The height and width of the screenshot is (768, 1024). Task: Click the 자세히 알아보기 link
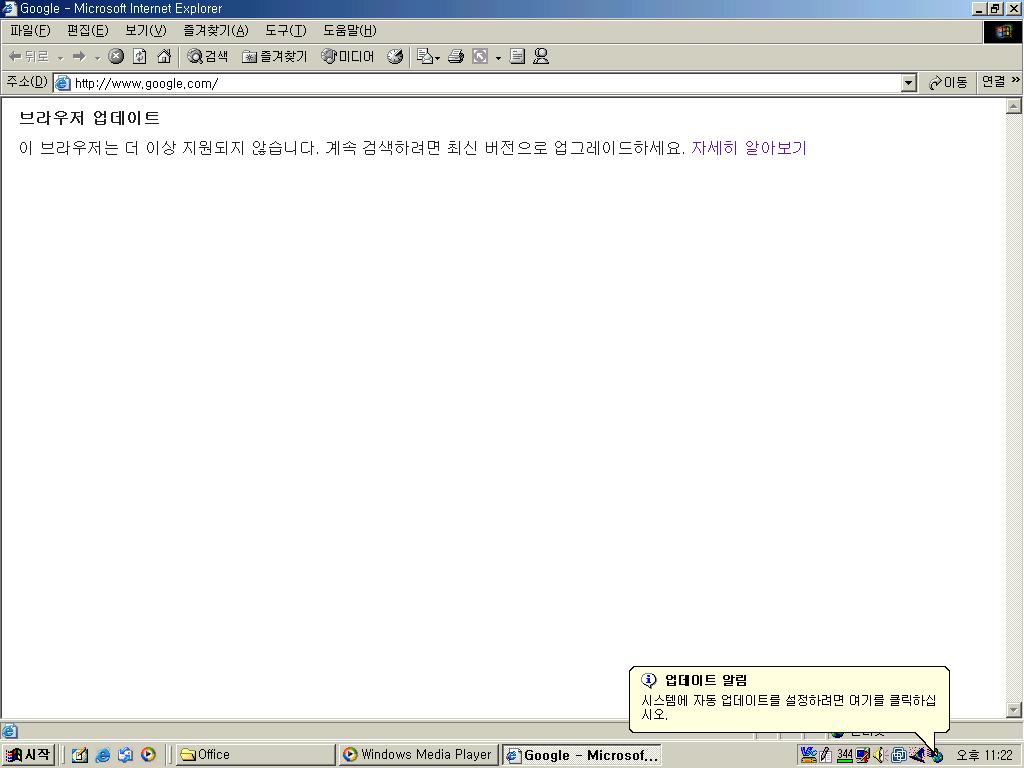click(748, 148)
